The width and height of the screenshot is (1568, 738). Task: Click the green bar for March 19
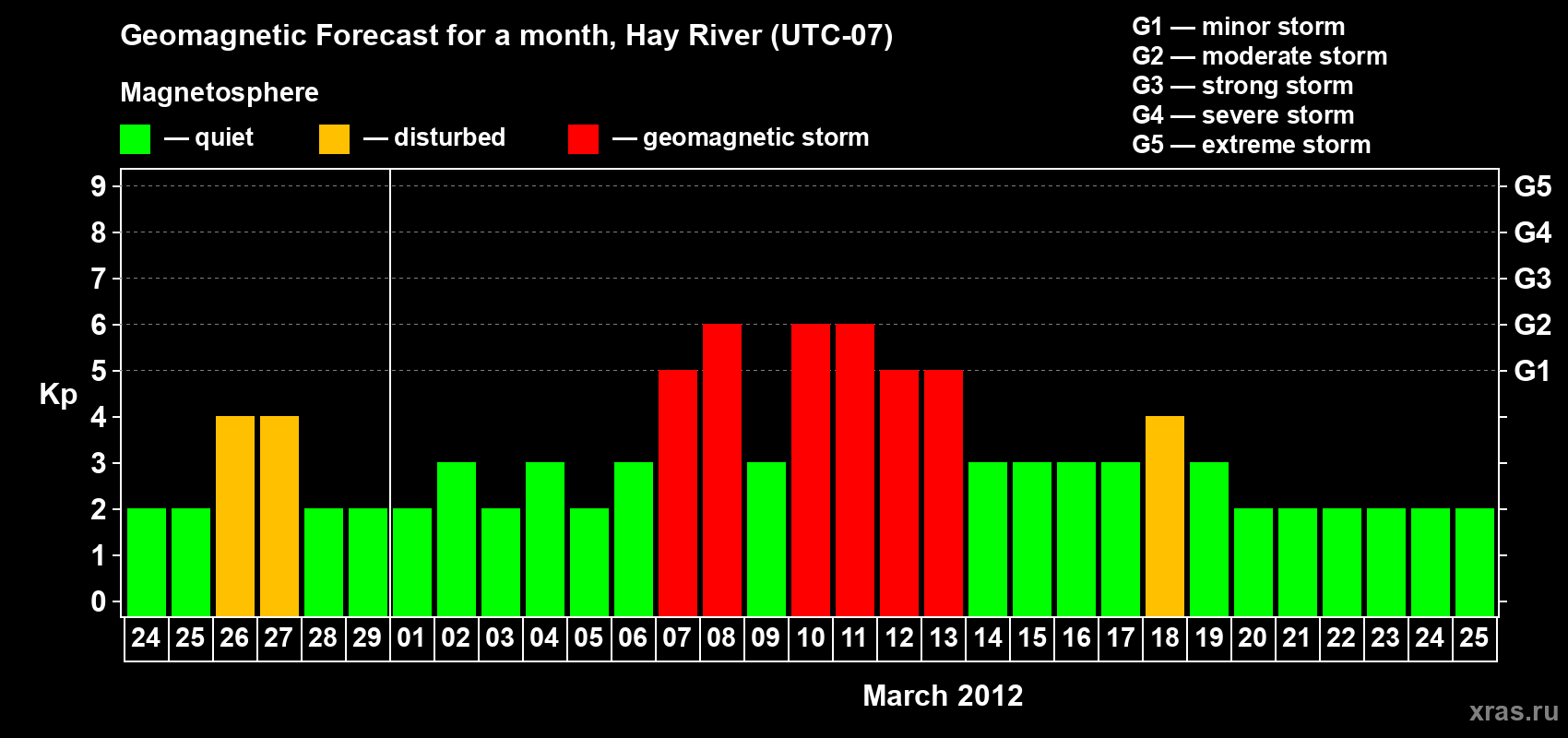(1209, 539)
